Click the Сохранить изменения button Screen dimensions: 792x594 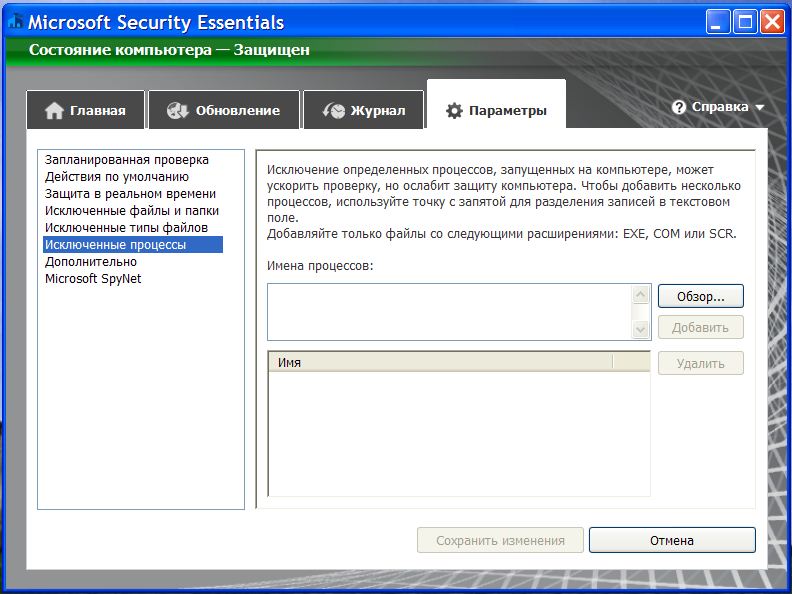click(x=501, y=540)
